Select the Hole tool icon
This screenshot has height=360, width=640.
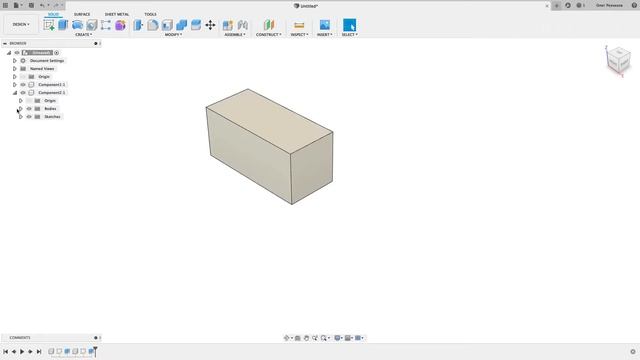click(91, 25)
